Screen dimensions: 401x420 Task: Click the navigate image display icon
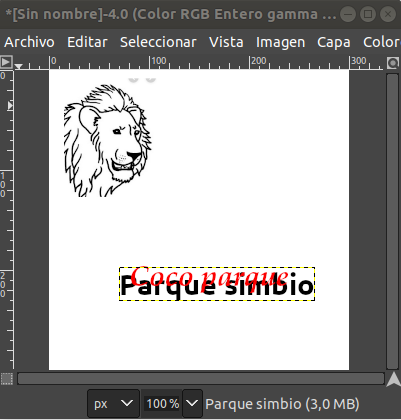(393, 379)
